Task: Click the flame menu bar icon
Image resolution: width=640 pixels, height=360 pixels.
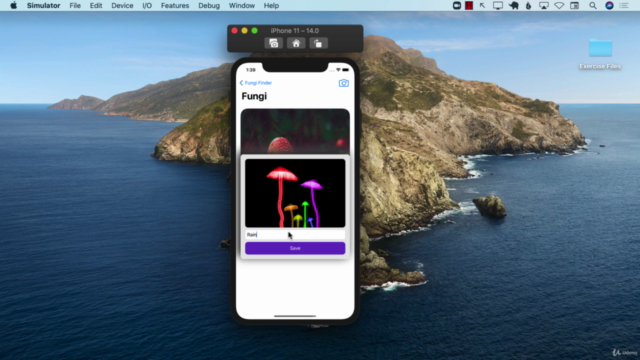Action: (x=529, y=6)
